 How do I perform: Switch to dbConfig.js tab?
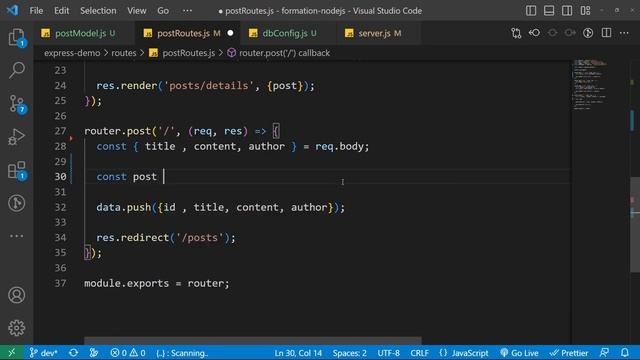click(289, 33)
